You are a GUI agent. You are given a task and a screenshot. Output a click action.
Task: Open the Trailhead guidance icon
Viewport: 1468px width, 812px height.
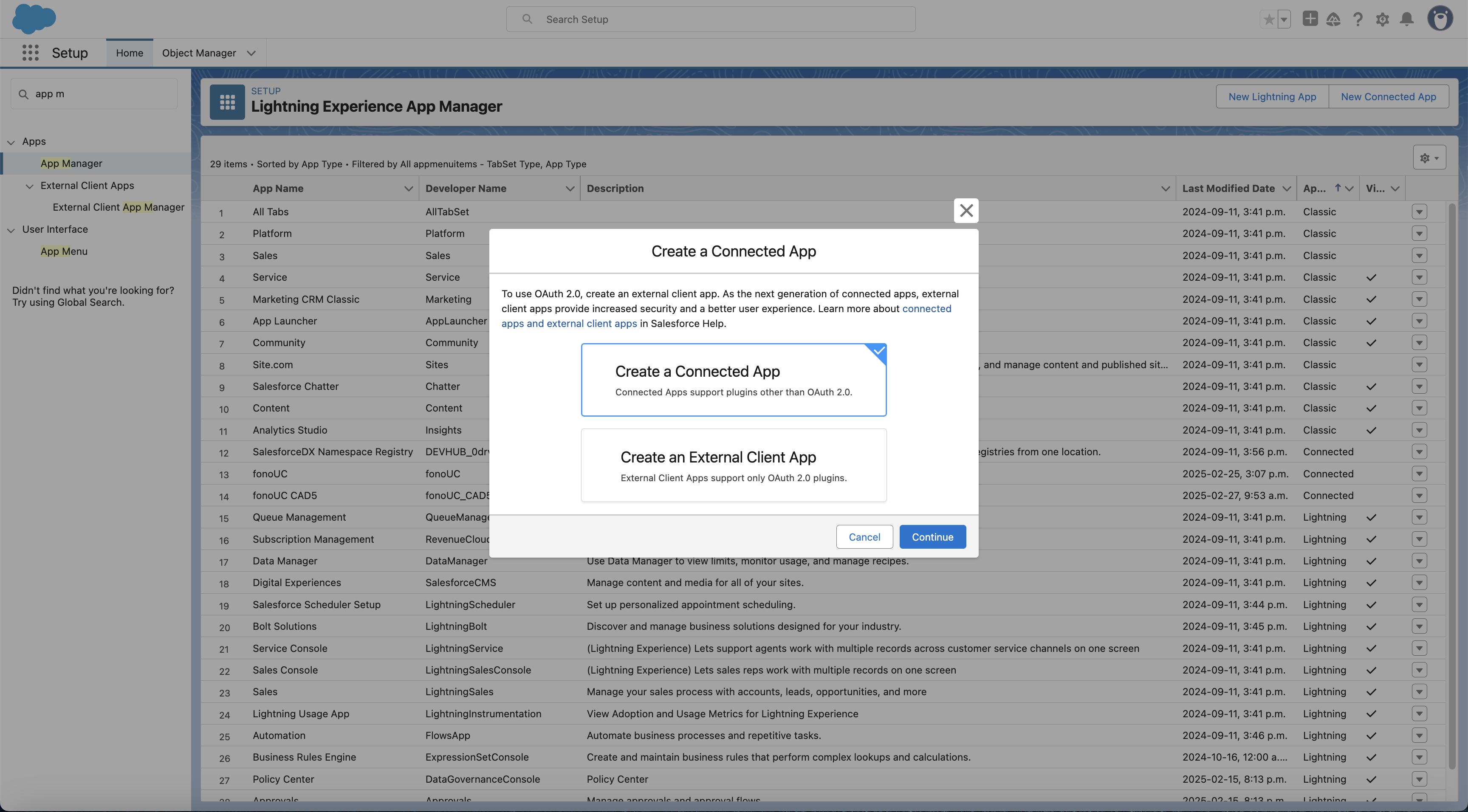1333,20
